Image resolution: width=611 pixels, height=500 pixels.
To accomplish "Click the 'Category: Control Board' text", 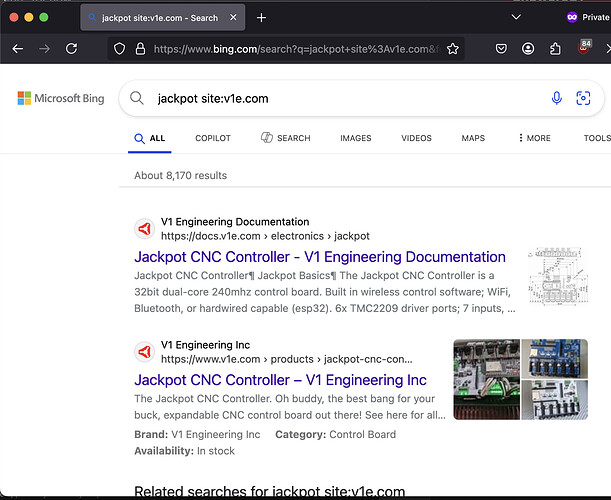I will 336,435.
